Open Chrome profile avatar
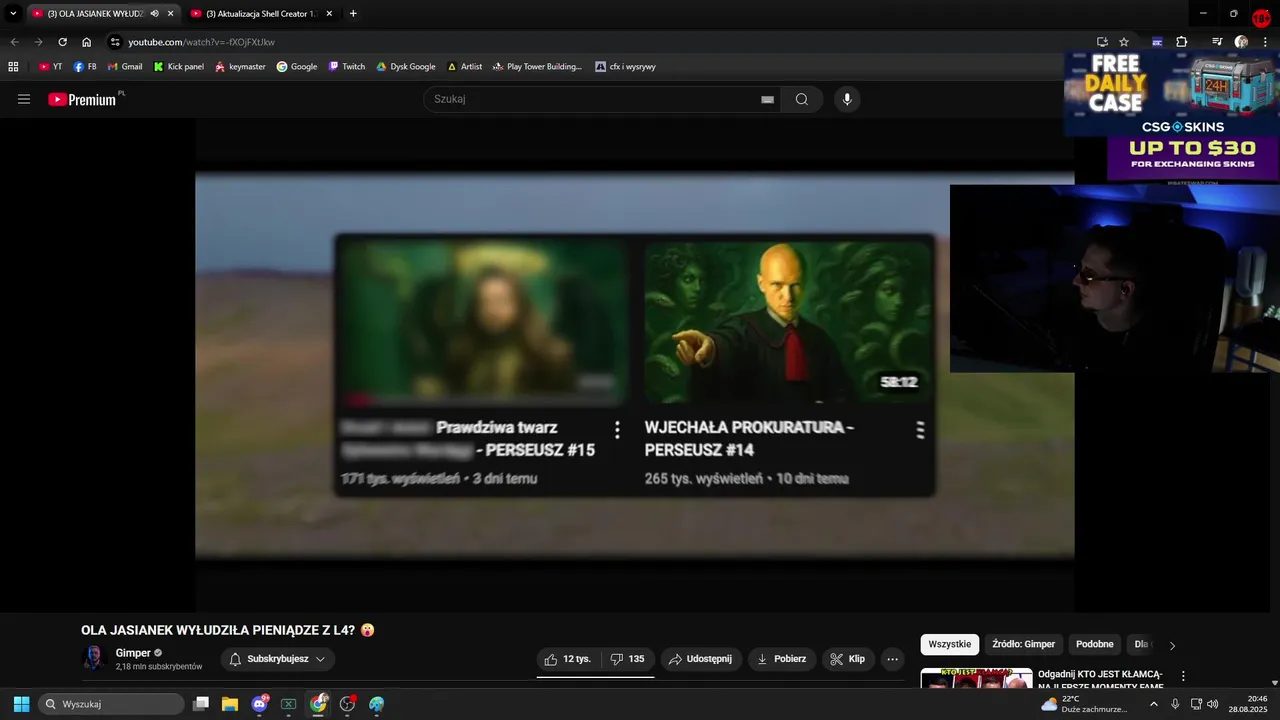This screenshot has height=720, width=1280. 1241,42
